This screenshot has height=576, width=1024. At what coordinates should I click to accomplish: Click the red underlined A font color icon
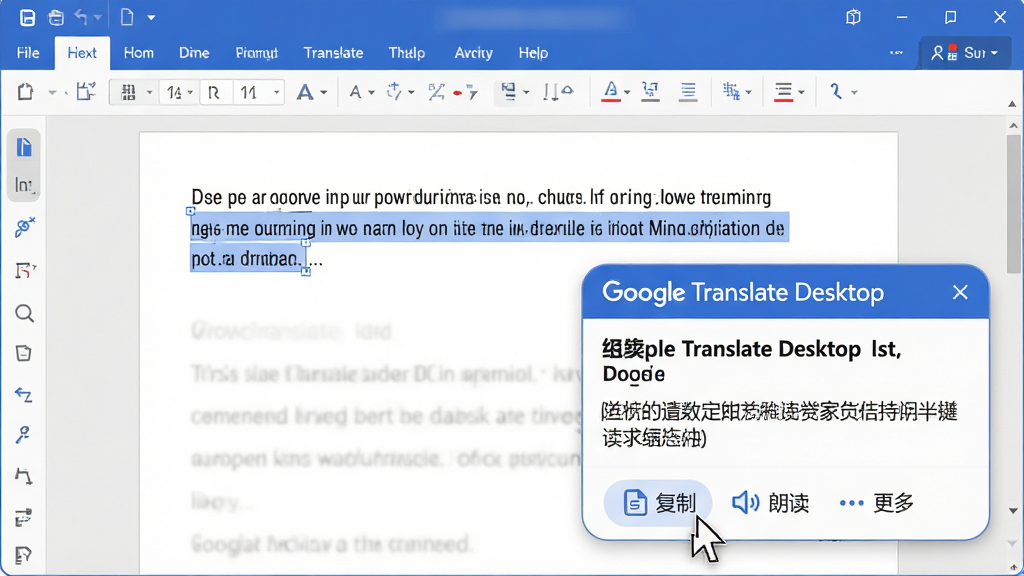(x=611, y=92)
